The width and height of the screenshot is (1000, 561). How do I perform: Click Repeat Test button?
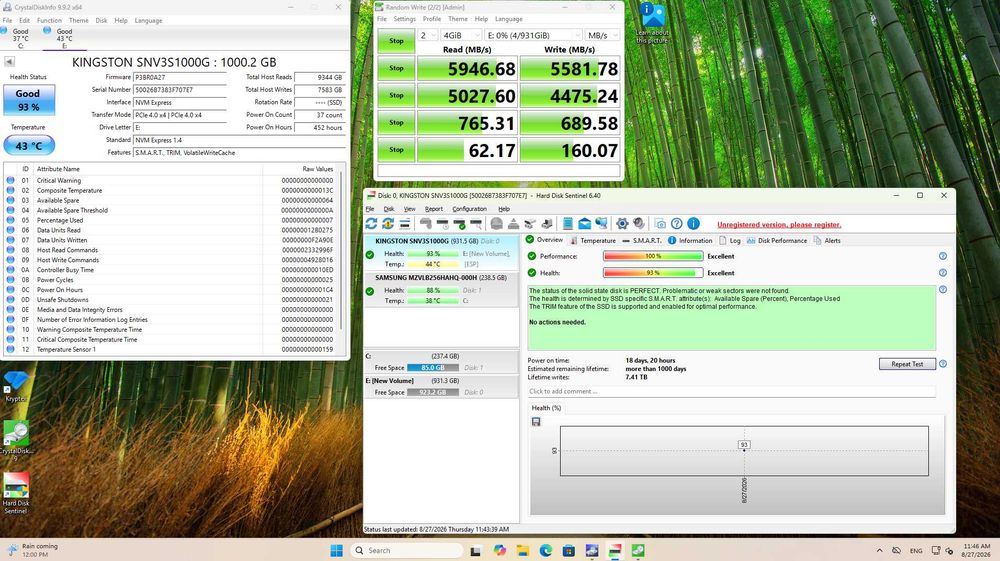pyautogui.click(x=907, y=364)
